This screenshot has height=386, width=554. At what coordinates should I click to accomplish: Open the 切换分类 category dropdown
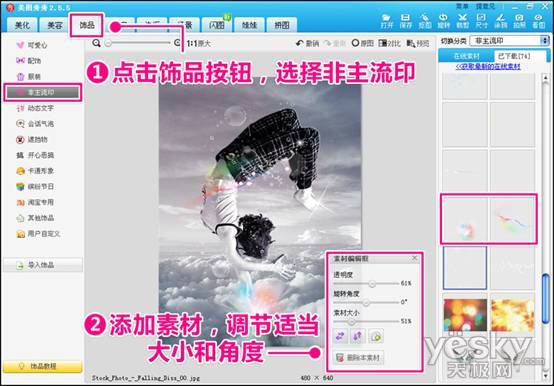tap(509, 41)
